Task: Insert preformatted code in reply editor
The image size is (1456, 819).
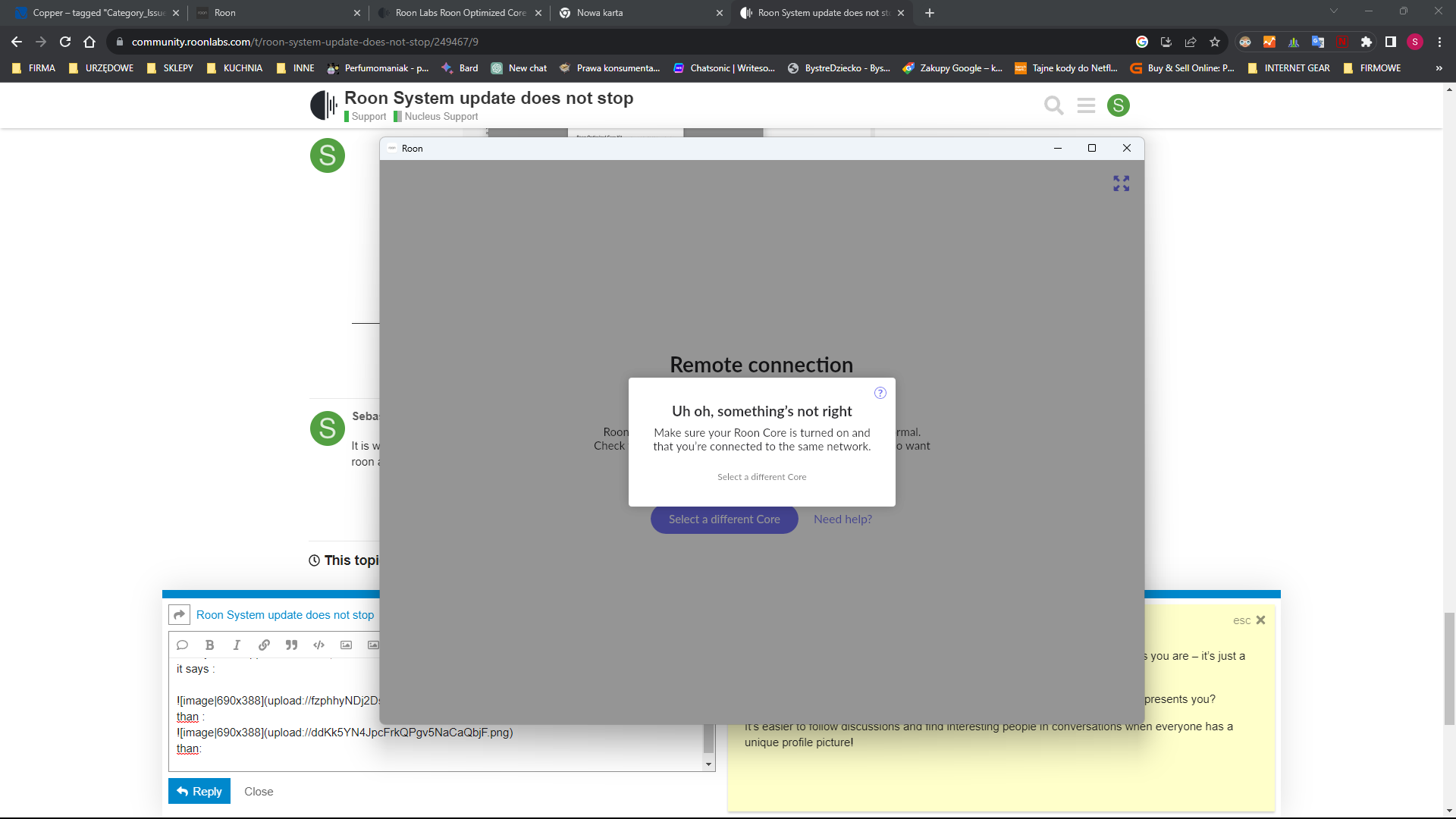Action: 318,645
